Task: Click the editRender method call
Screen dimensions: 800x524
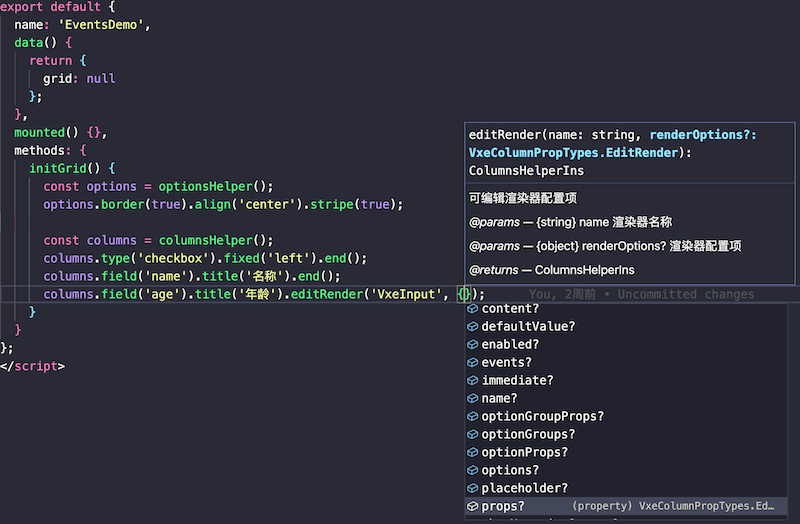Action: [x=327, y=294]
